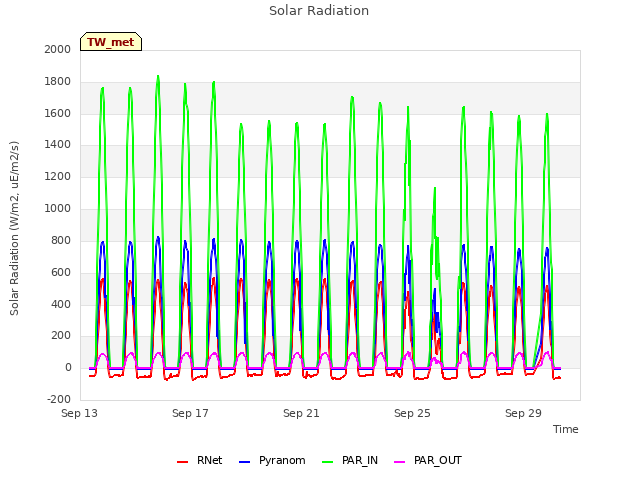Click the 400 y-axis tick label
Image resolution: width=640 pixels, height=480 pixels.
coord(61,304)
